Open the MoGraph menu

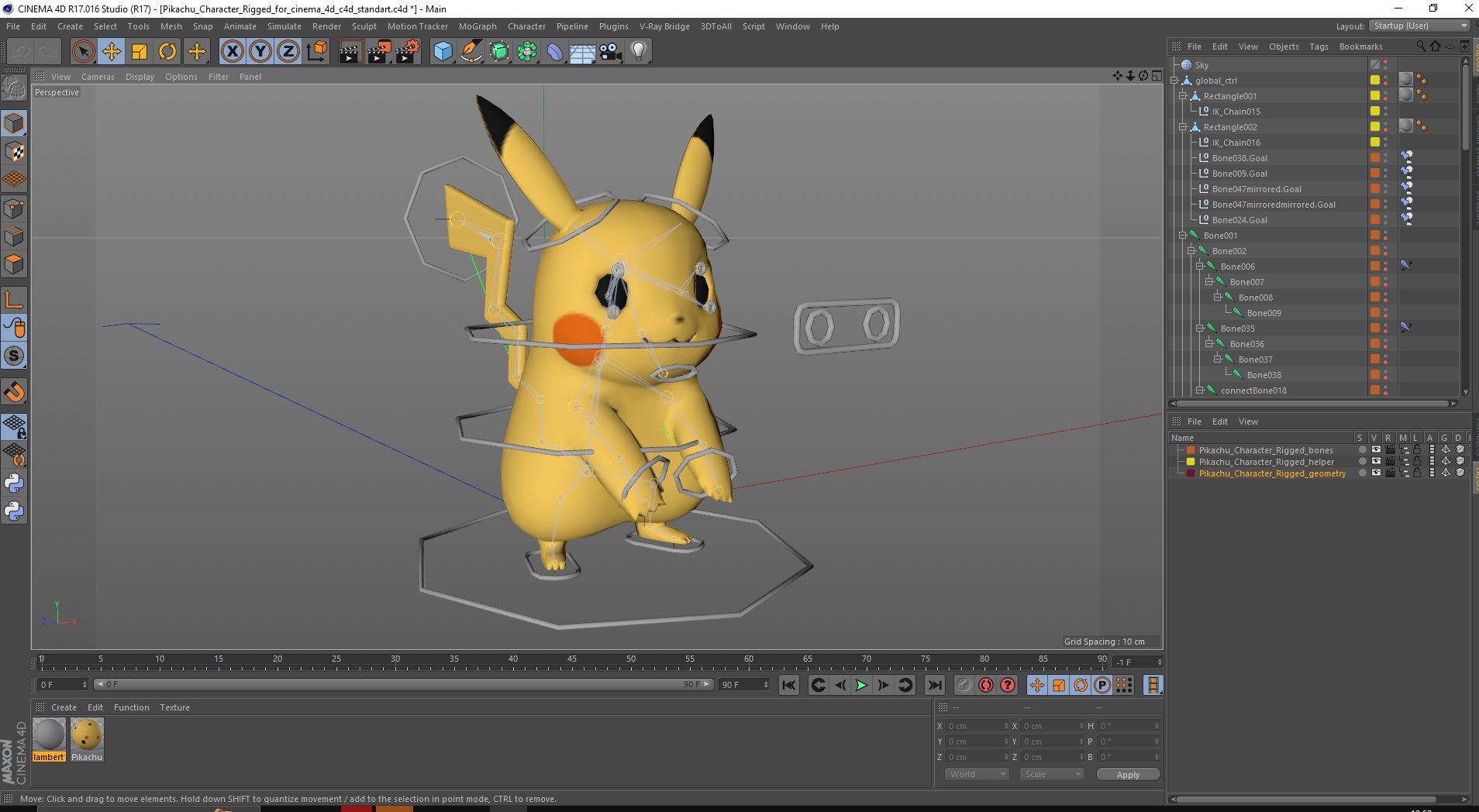pos(477,26)
